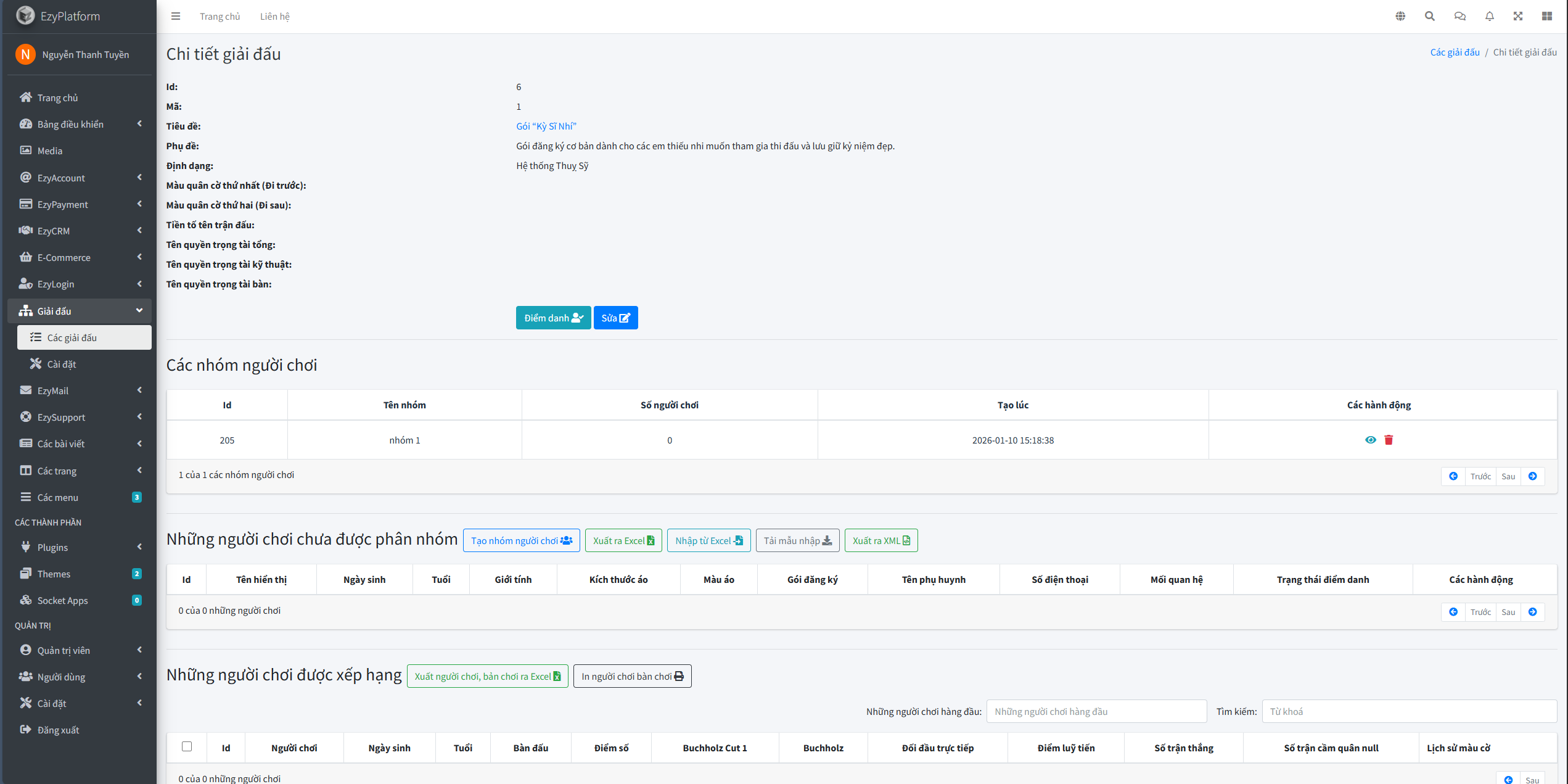Click Tạo nhóm người chơi button
This screenshot has height=784, width=1568.
click(521, 540)
